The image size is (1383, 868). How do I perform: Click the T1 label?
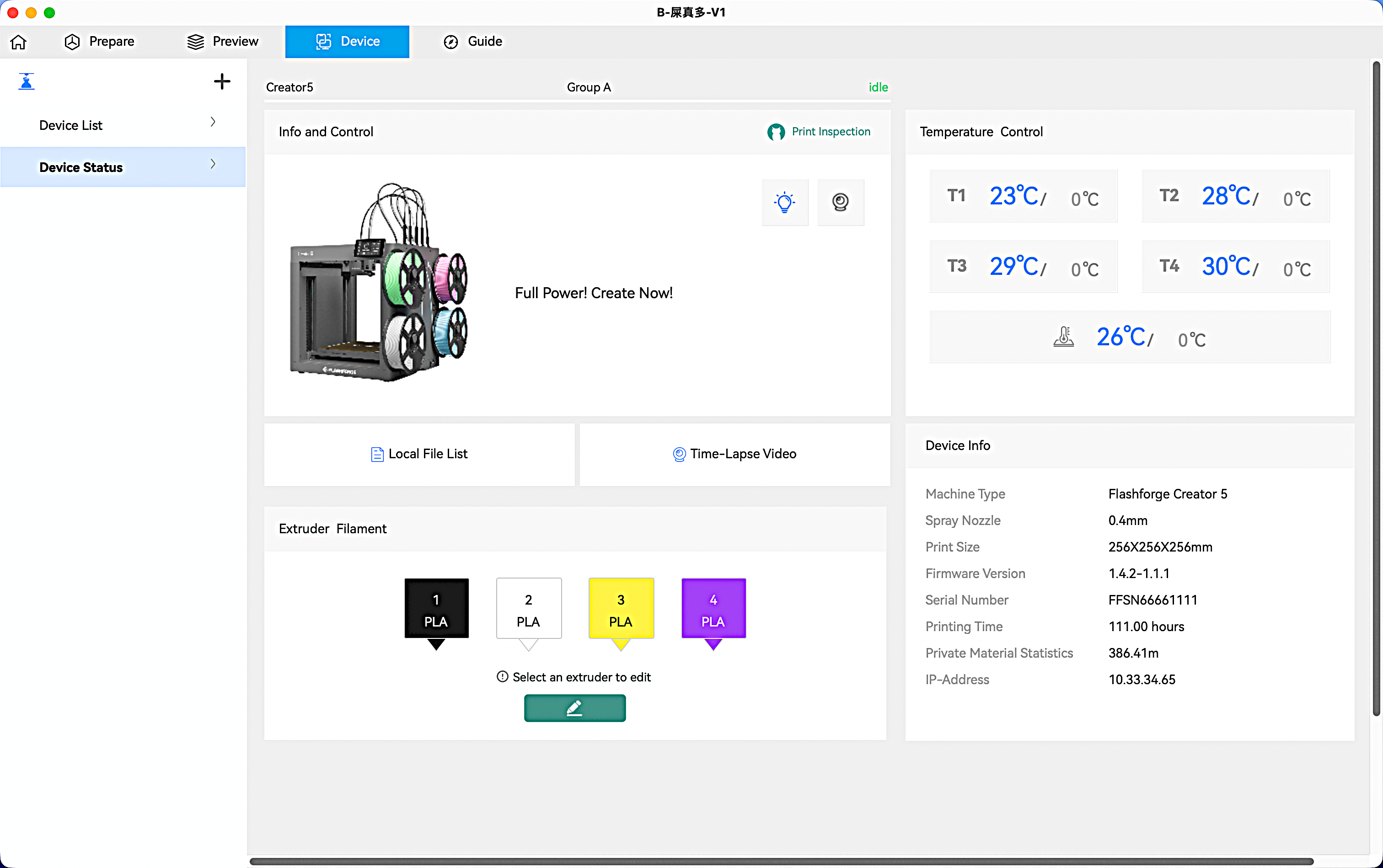pyautogui.click(x=957, y=196)
